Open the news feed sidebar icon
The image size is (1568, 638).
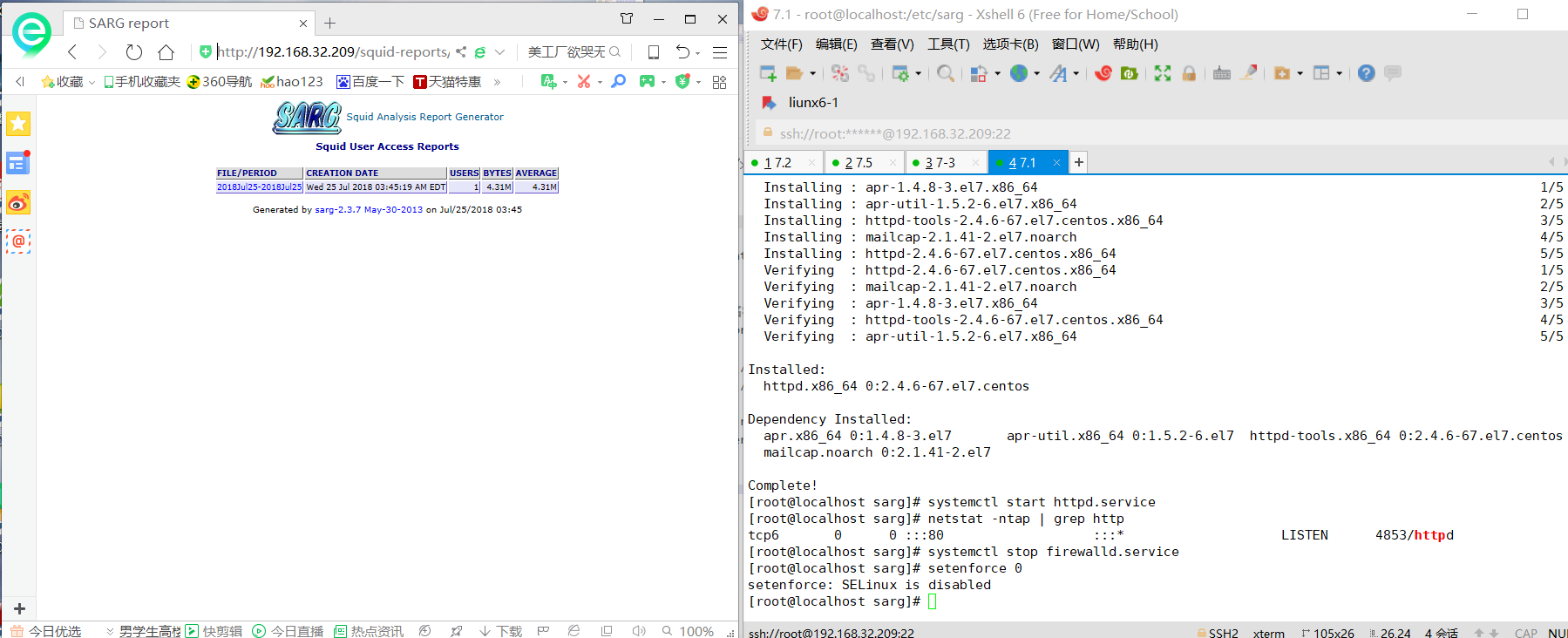point(18,163)
